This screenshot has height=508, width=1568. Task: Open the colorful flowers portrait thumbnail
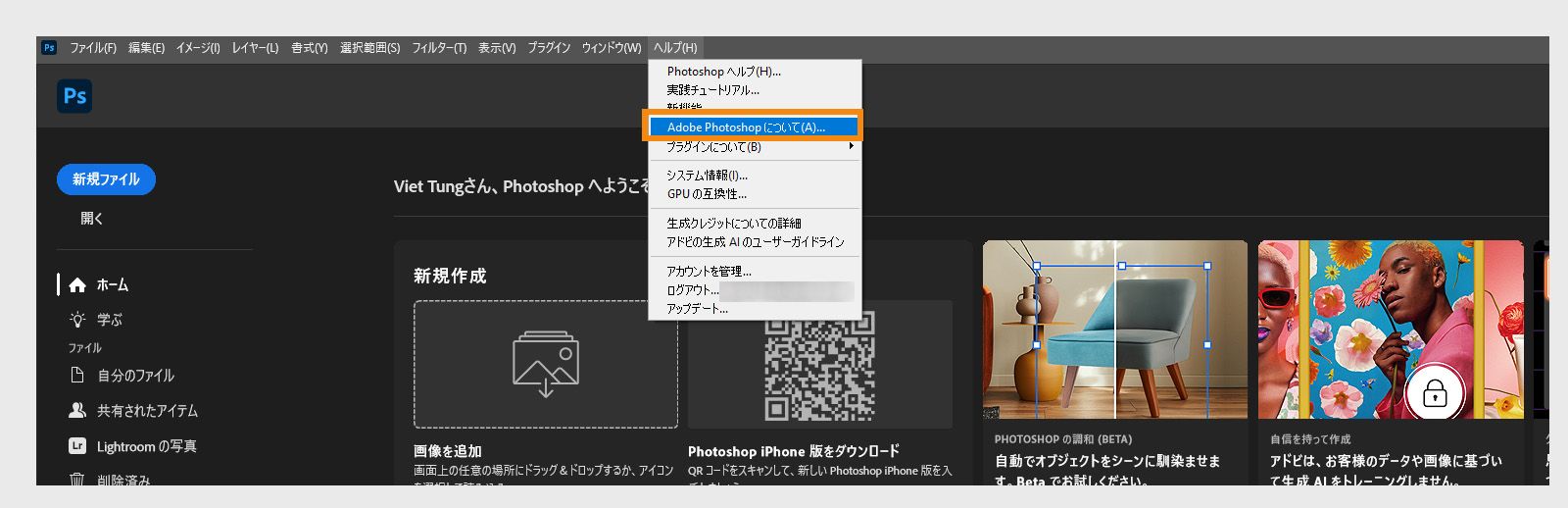coord(1391,330)
